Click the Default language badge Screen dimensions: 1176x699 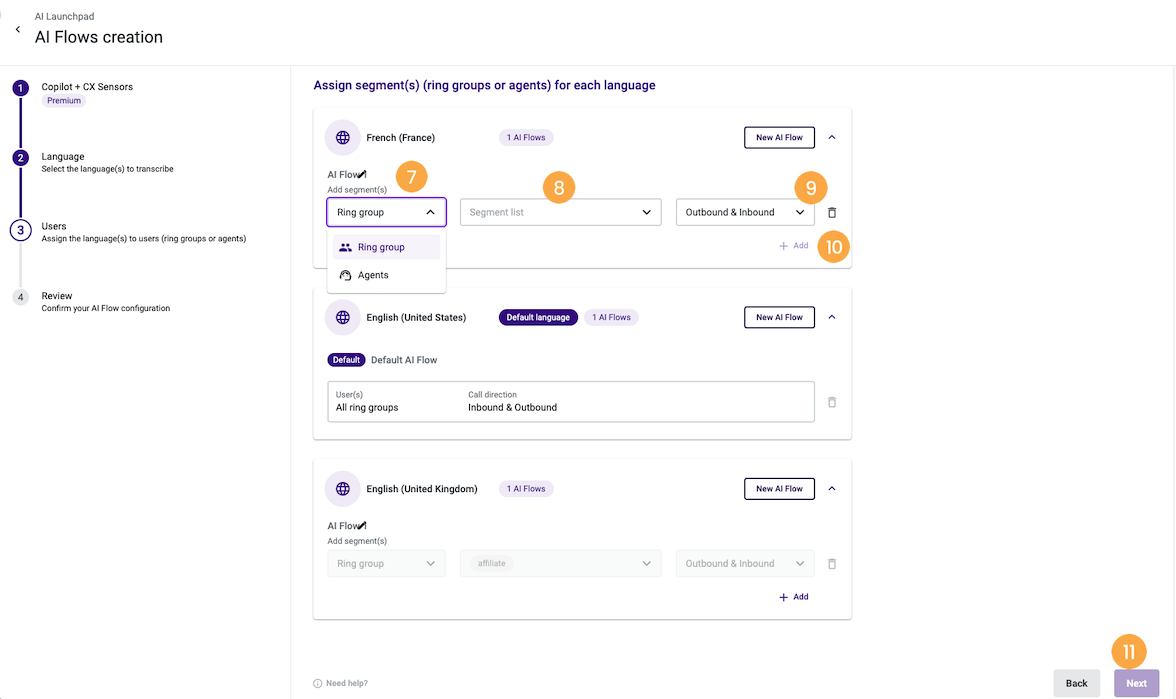point(538,317)
